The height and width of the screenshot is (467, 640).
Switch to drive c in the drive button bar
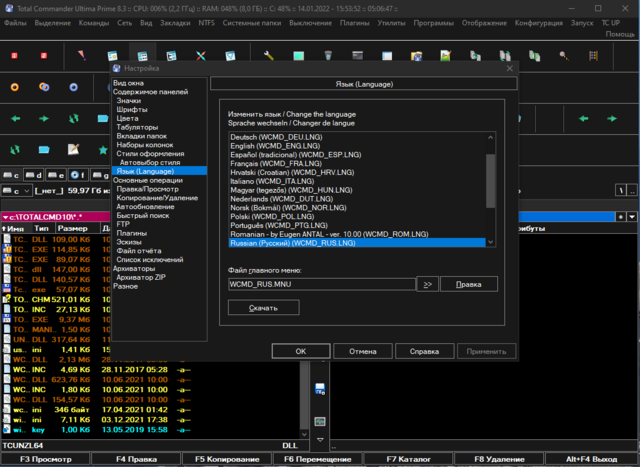click(11, 176)
